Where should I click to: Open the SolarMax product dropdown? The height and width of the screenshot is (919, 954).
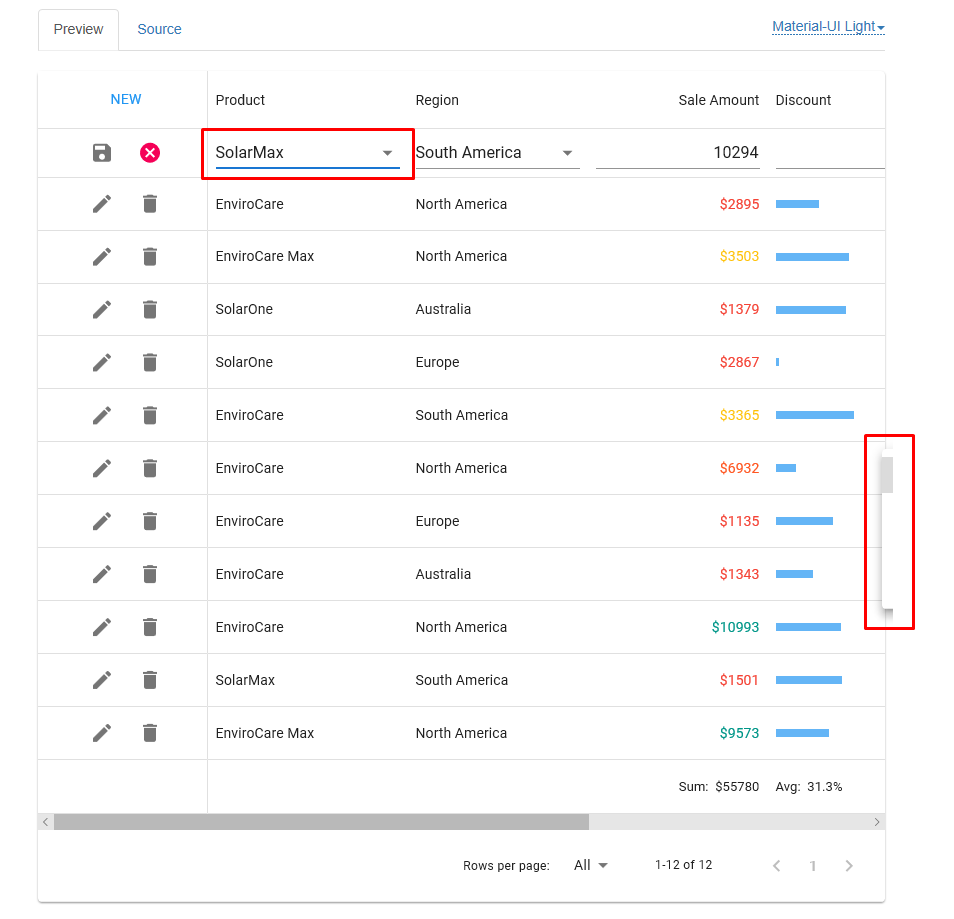click(x=388, y=152)
